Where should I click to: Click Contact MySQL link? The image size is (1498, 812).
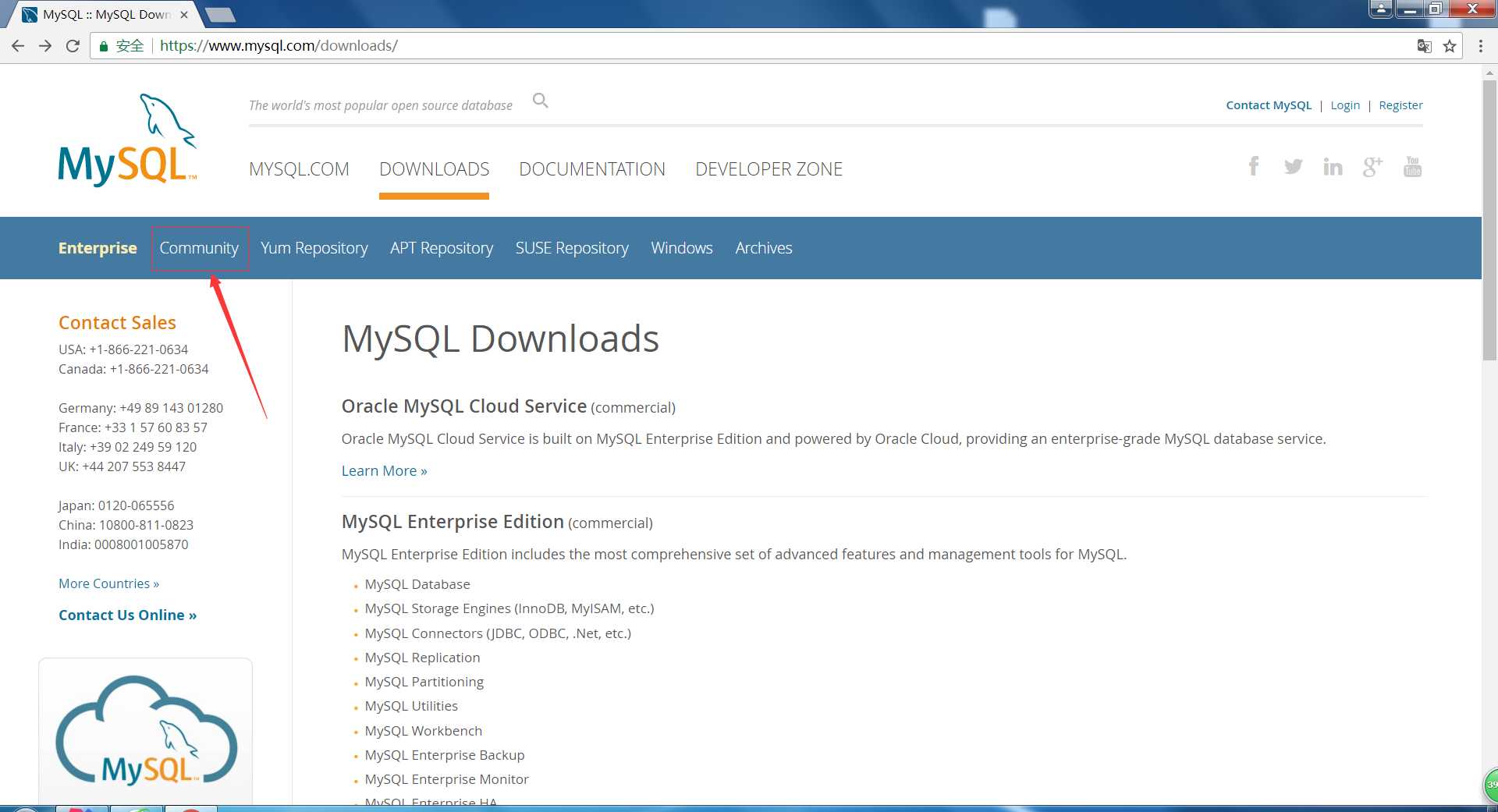(1269, 105)
